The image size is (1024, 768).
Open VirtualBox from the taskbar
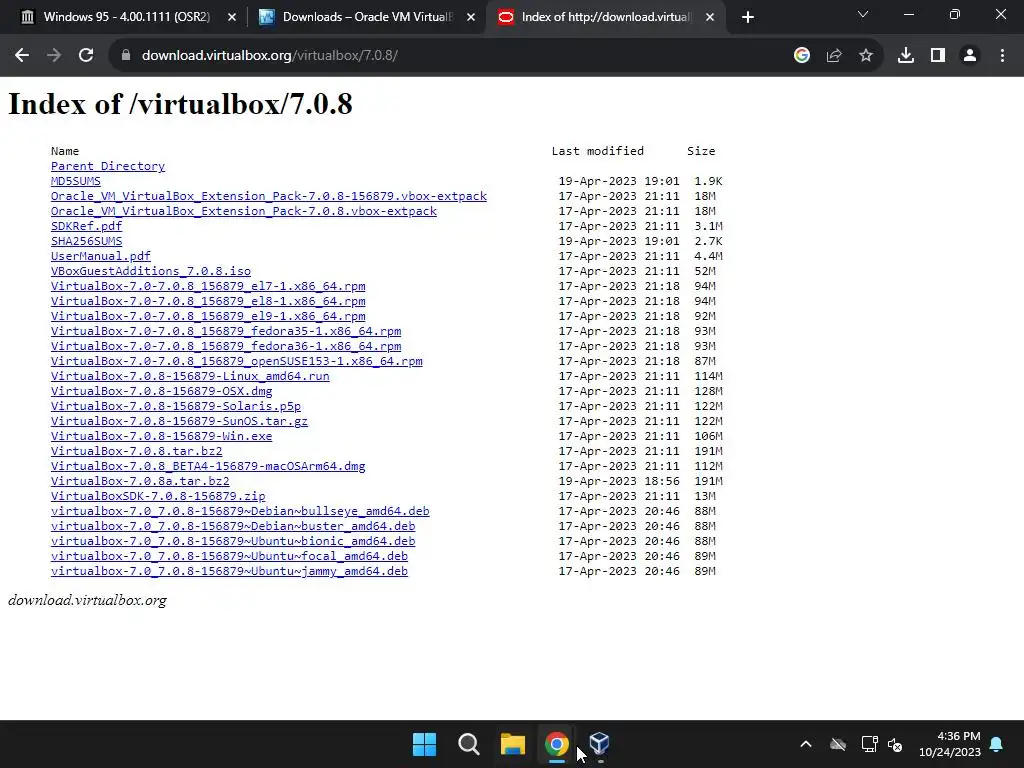tap(600, 743)
